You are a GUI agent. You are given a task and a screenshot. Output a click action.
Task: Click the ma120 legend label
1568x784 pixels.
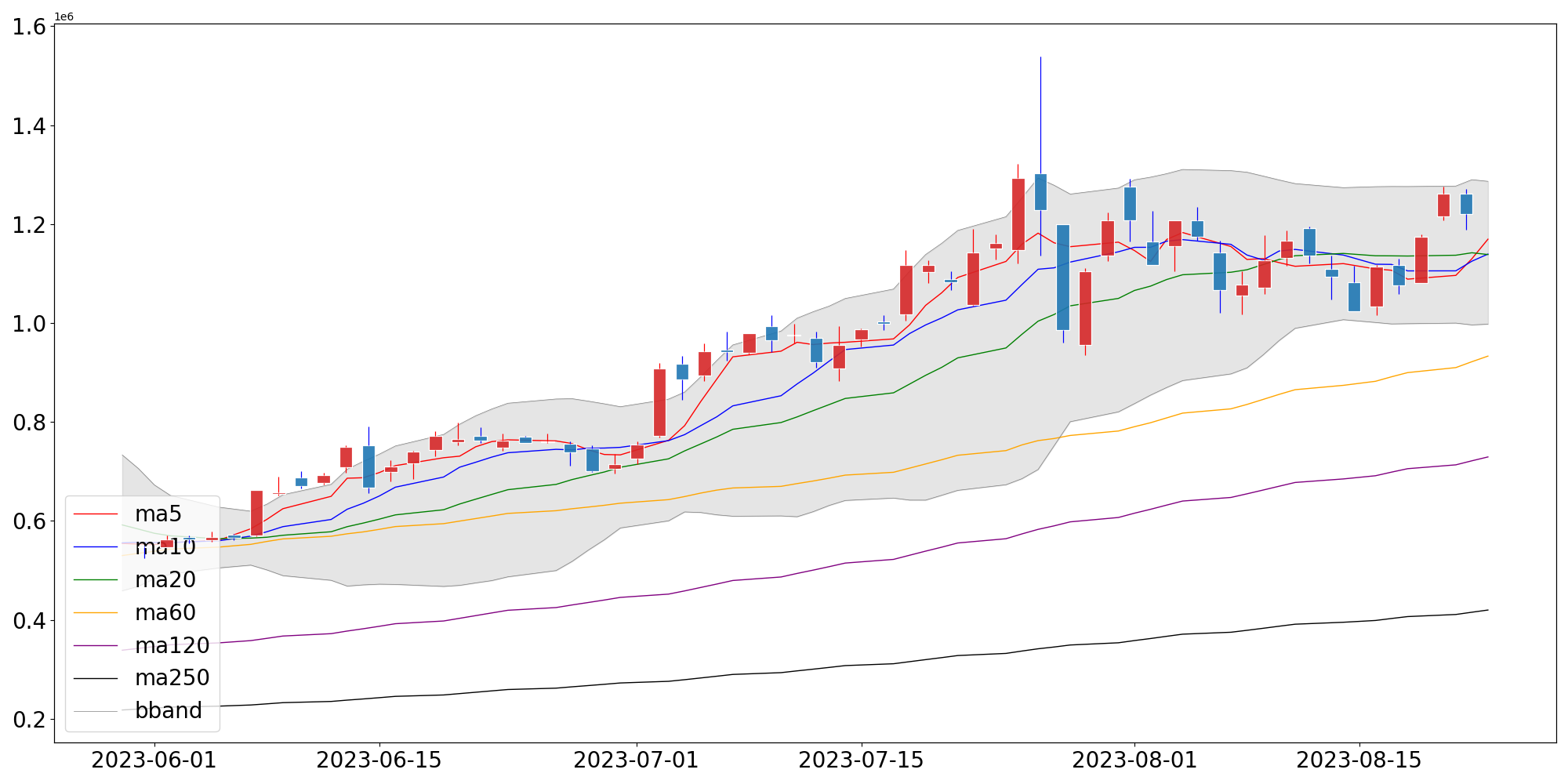click(x=172, y=646)
